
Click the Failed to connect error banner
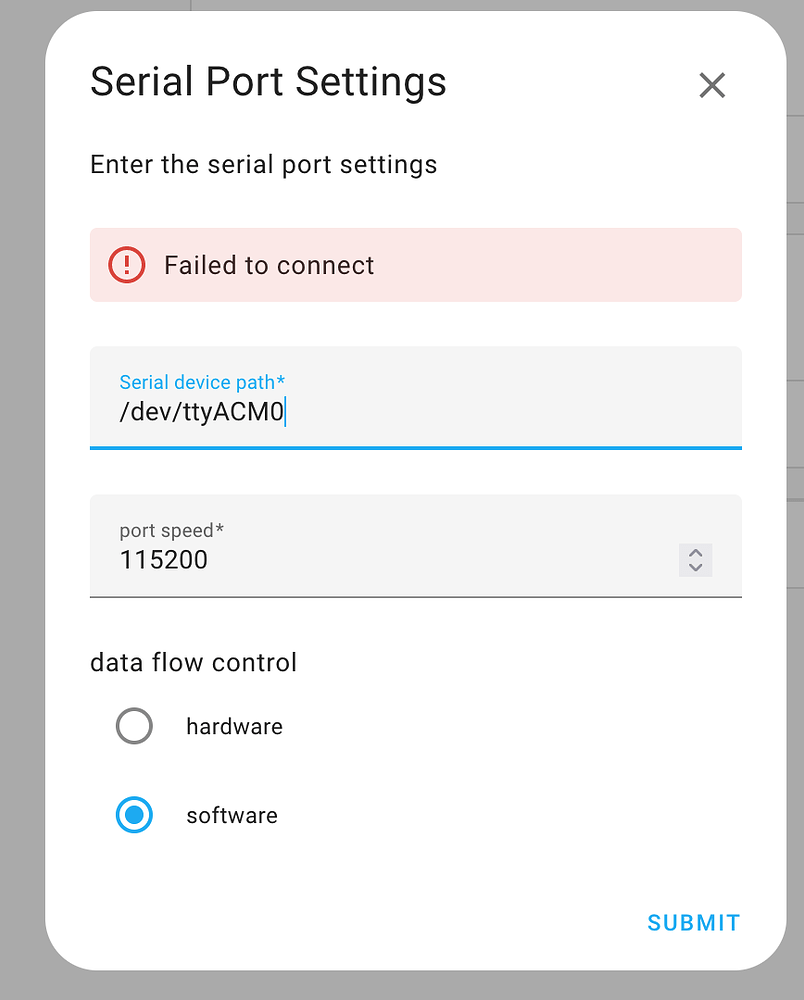[415, 265]
